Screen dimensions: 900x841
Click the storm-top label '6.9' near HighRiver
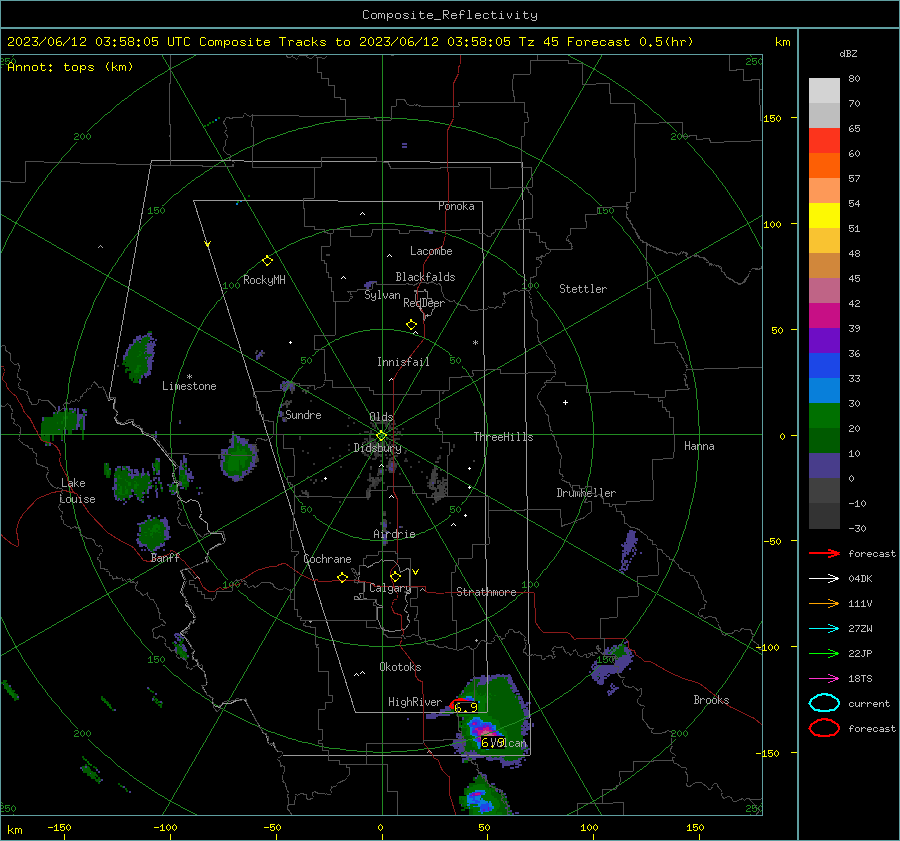point(465,708)
